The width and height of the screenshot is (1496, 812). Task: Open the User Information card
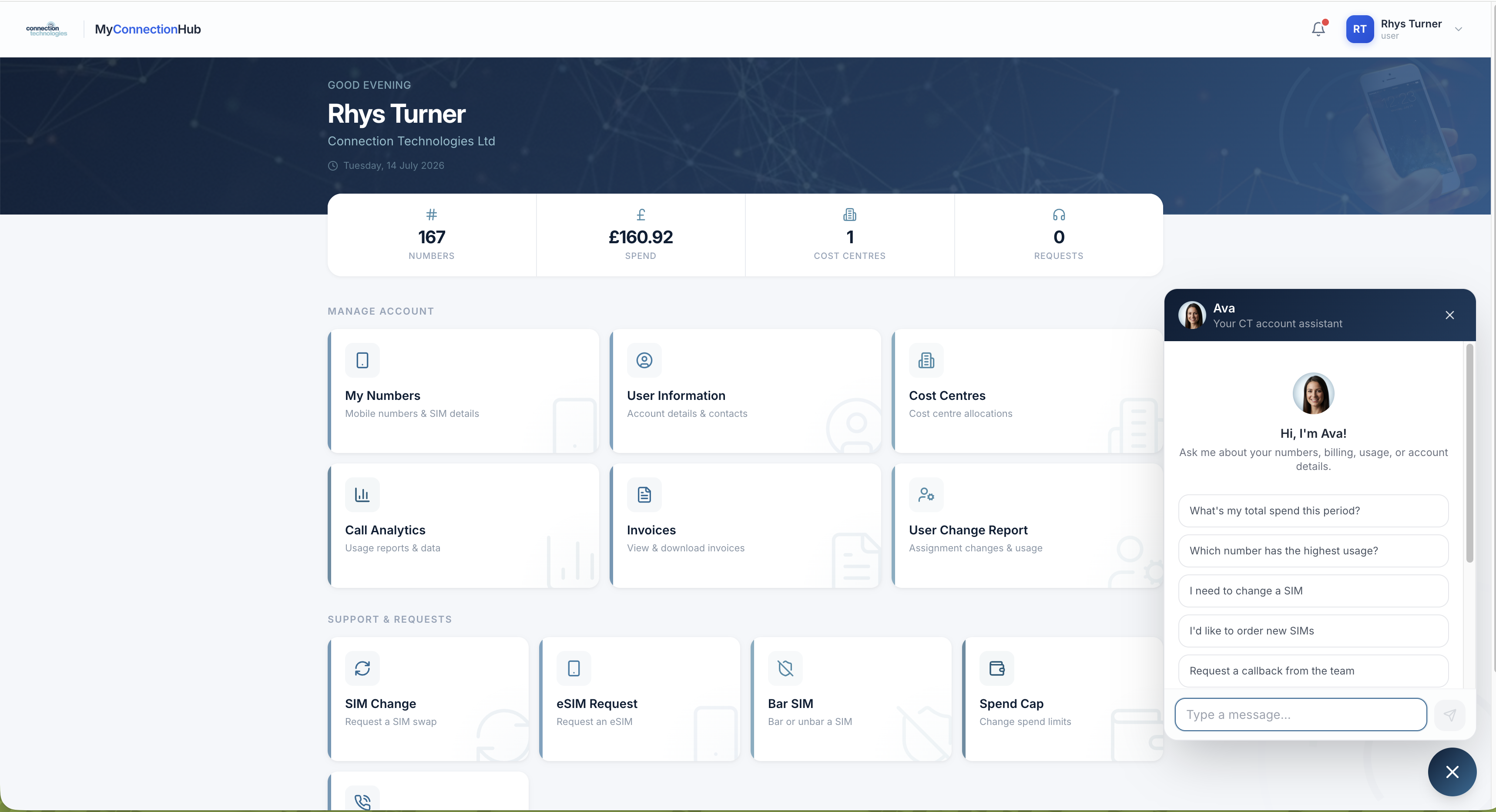click(745, 391)
